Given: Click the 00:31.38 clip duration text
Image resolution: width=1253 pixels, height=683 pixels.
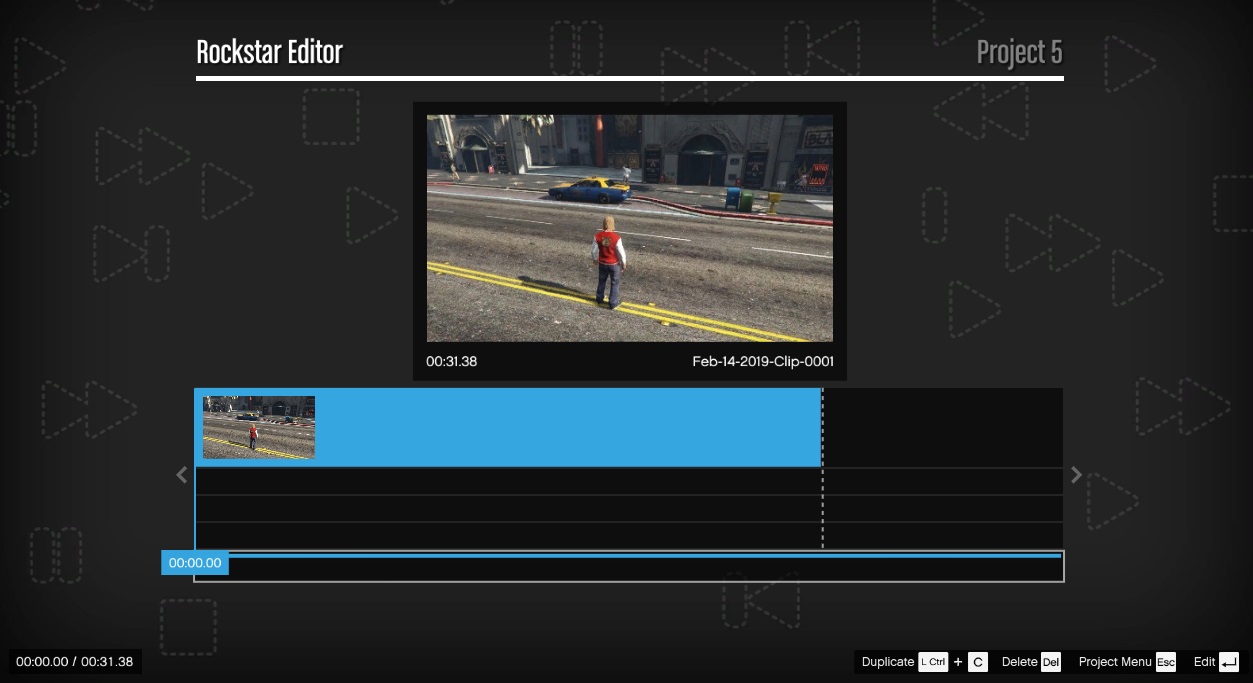Looking at the screenshot, I should click(x=452, y=361).
